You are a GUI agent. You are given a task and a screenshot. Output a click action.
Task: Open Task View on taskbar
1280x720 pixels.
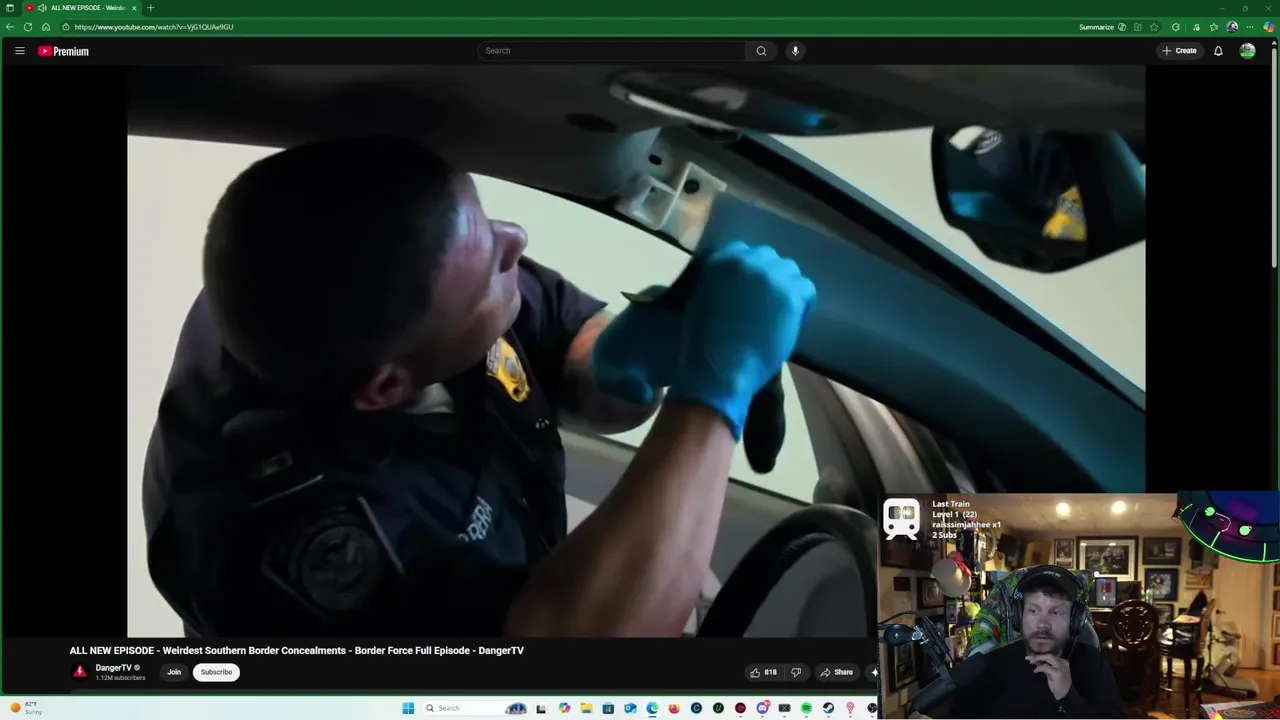coord(541,708)
